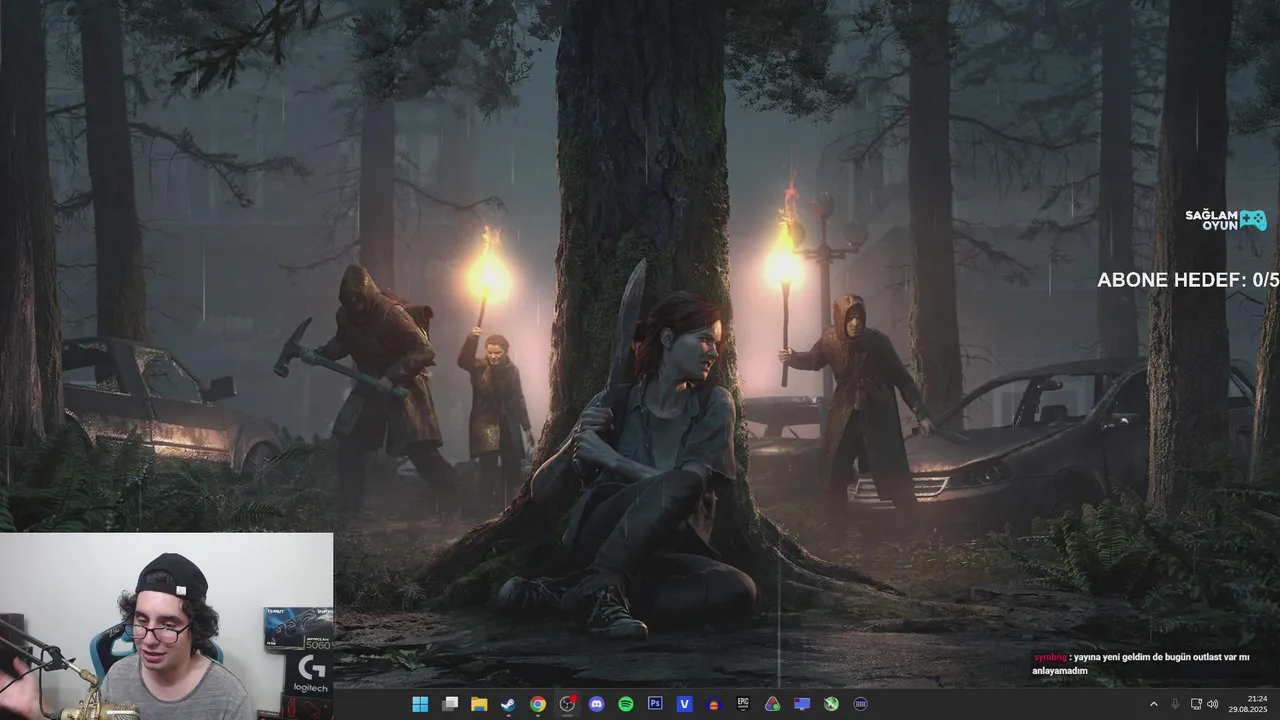Launch Photoshop from the taskbar
Image resolution: width=1280 pixels, height=720 pixels.
(655, 704)
